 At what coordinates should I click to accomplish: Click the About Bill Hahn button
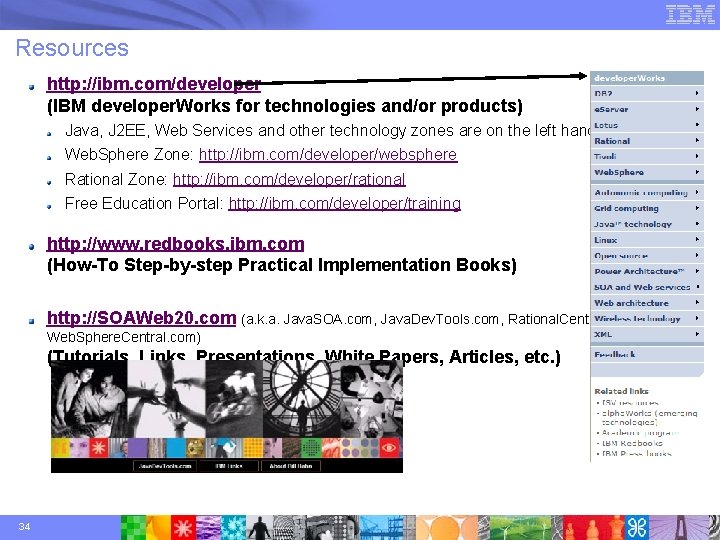[290, 466]
